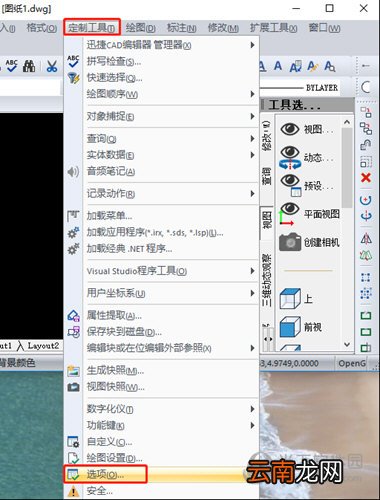The width and height of the screenshot is (380, 500).
Task: Choose 视图快照 menu entry
Action: point(162,387)
